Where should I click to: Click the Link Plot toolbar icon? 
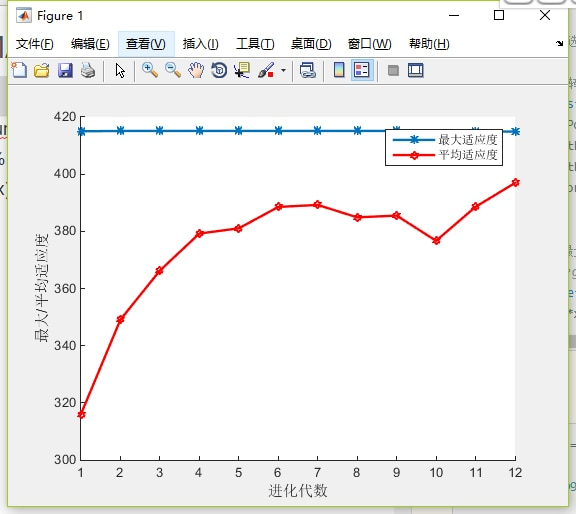coord(308,70)
